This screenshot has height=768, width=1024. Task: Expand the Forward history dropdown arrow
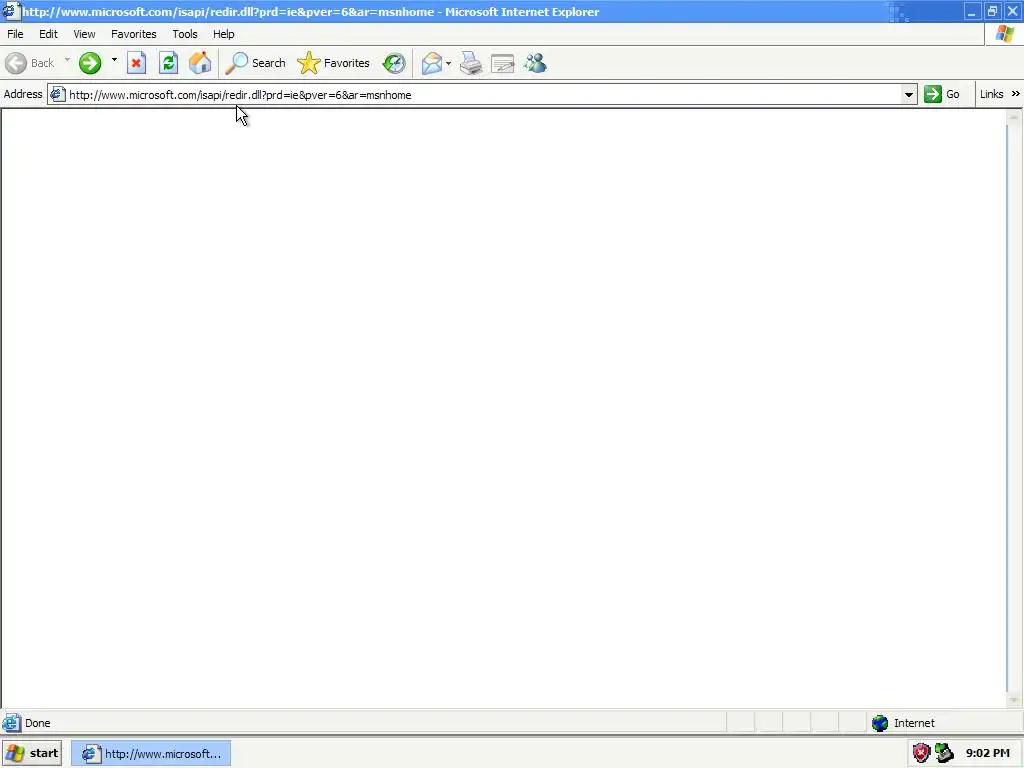tap(114, 61)
